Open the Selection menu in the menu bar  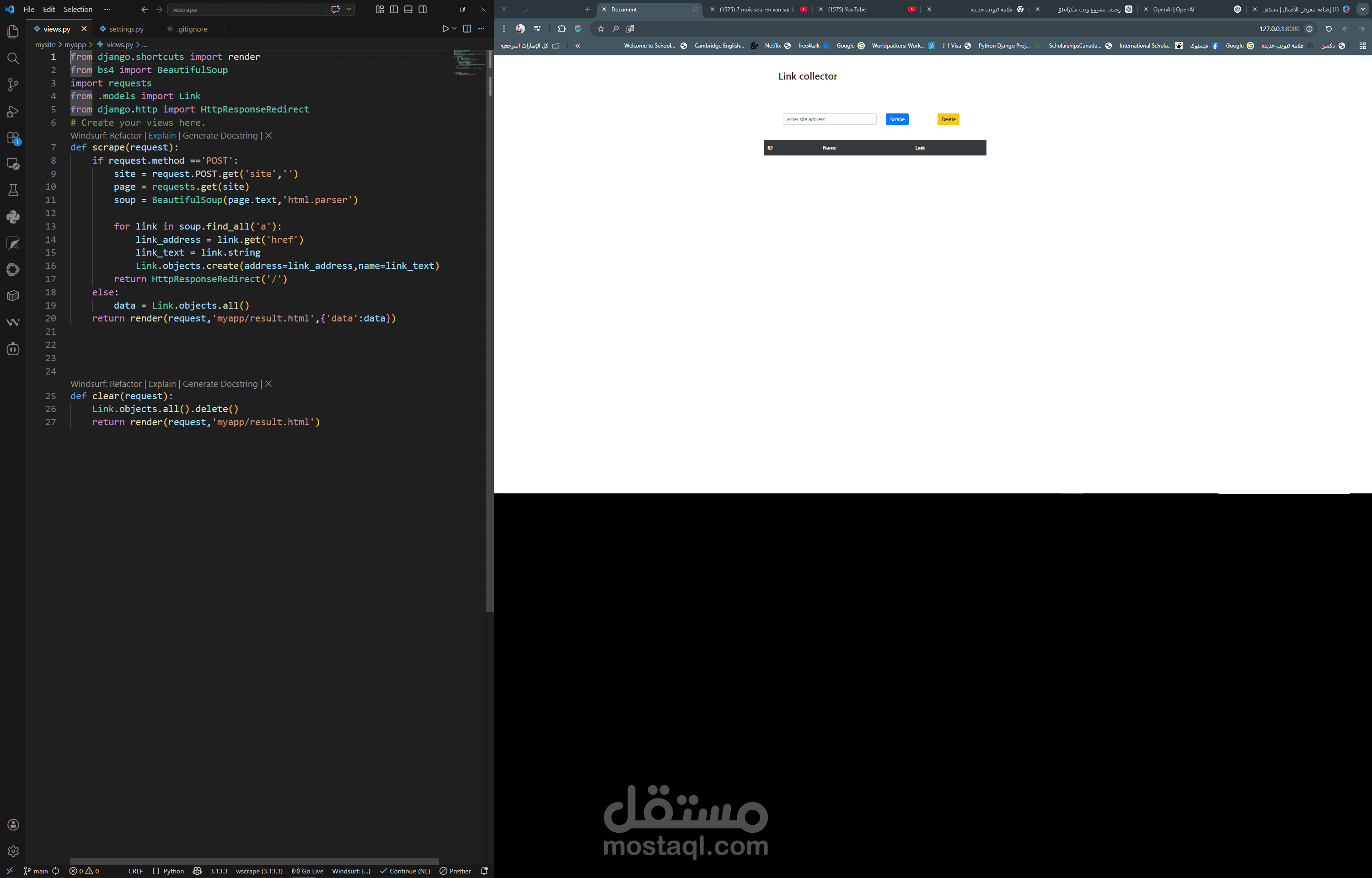tap(78, 9)
